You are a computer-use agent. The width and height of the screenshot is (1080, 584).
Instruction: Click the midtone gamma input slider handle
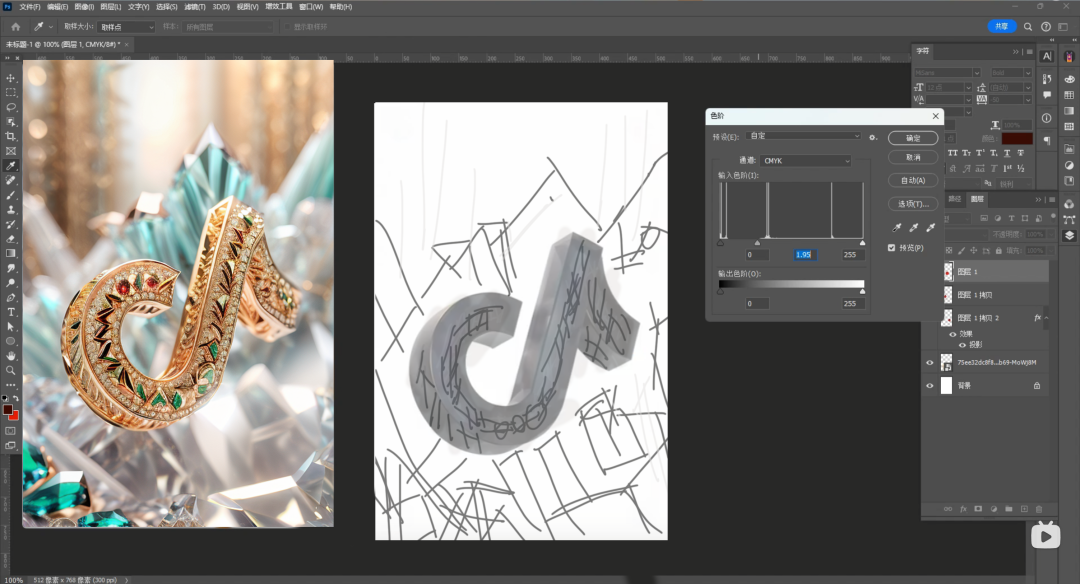click(758, 242)
